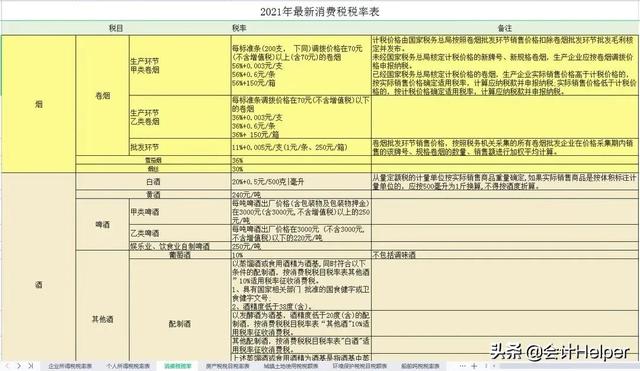Select the 生产环节乙类卷烟 cell
Screen dimensions: 640x371
(x=180, y=117)
